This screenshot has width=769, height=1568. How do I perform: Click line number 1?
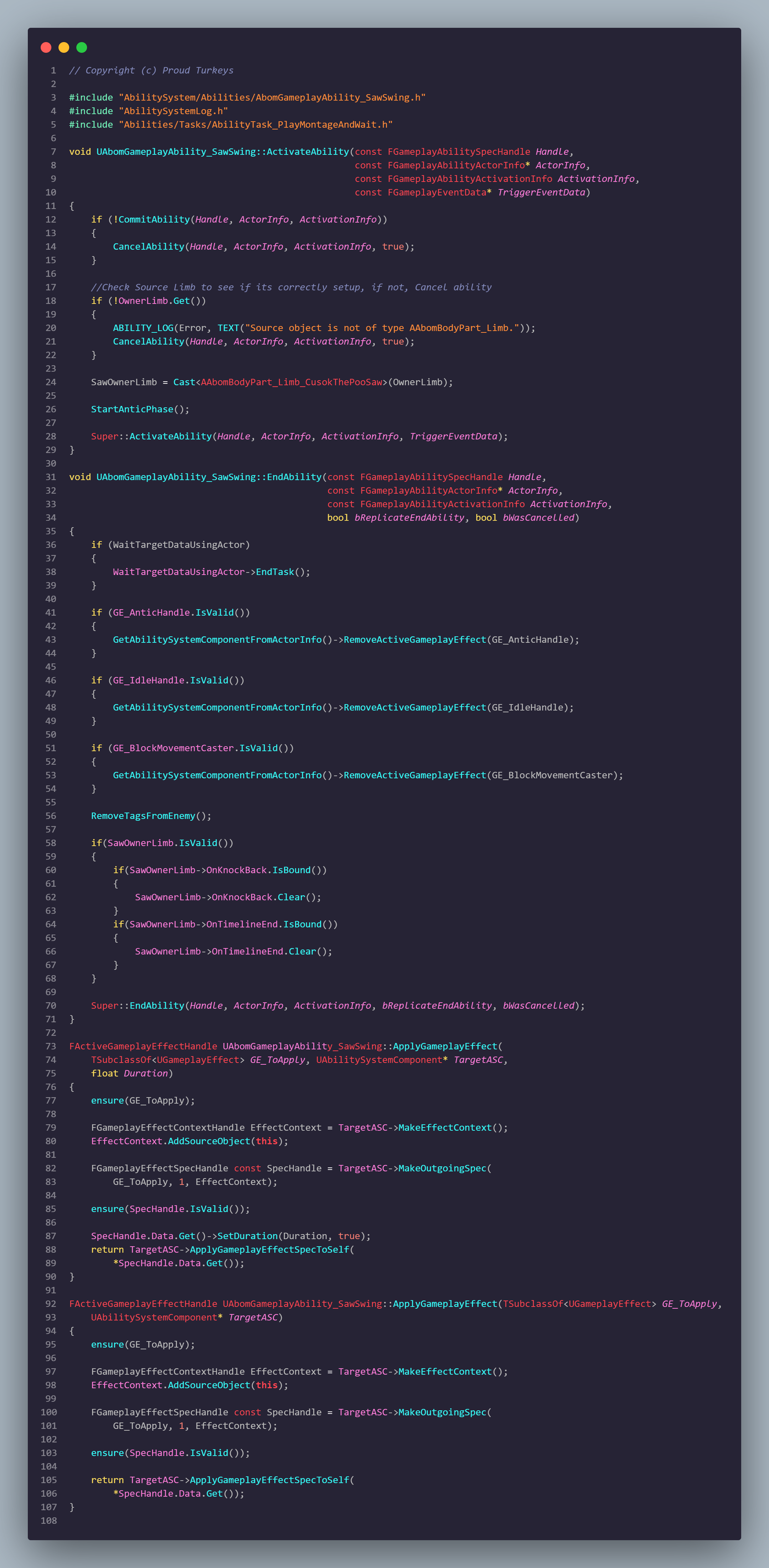(53, 71)
